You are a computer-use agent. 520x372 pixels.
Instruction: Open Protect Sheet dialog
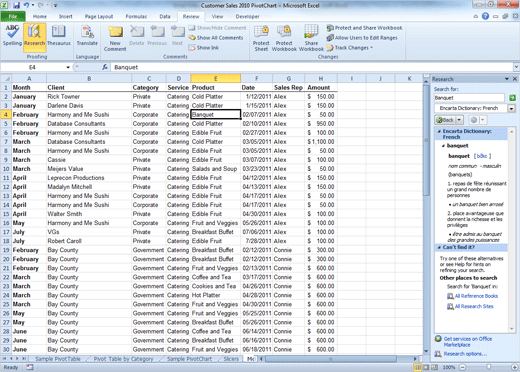[x=261, y=39]
